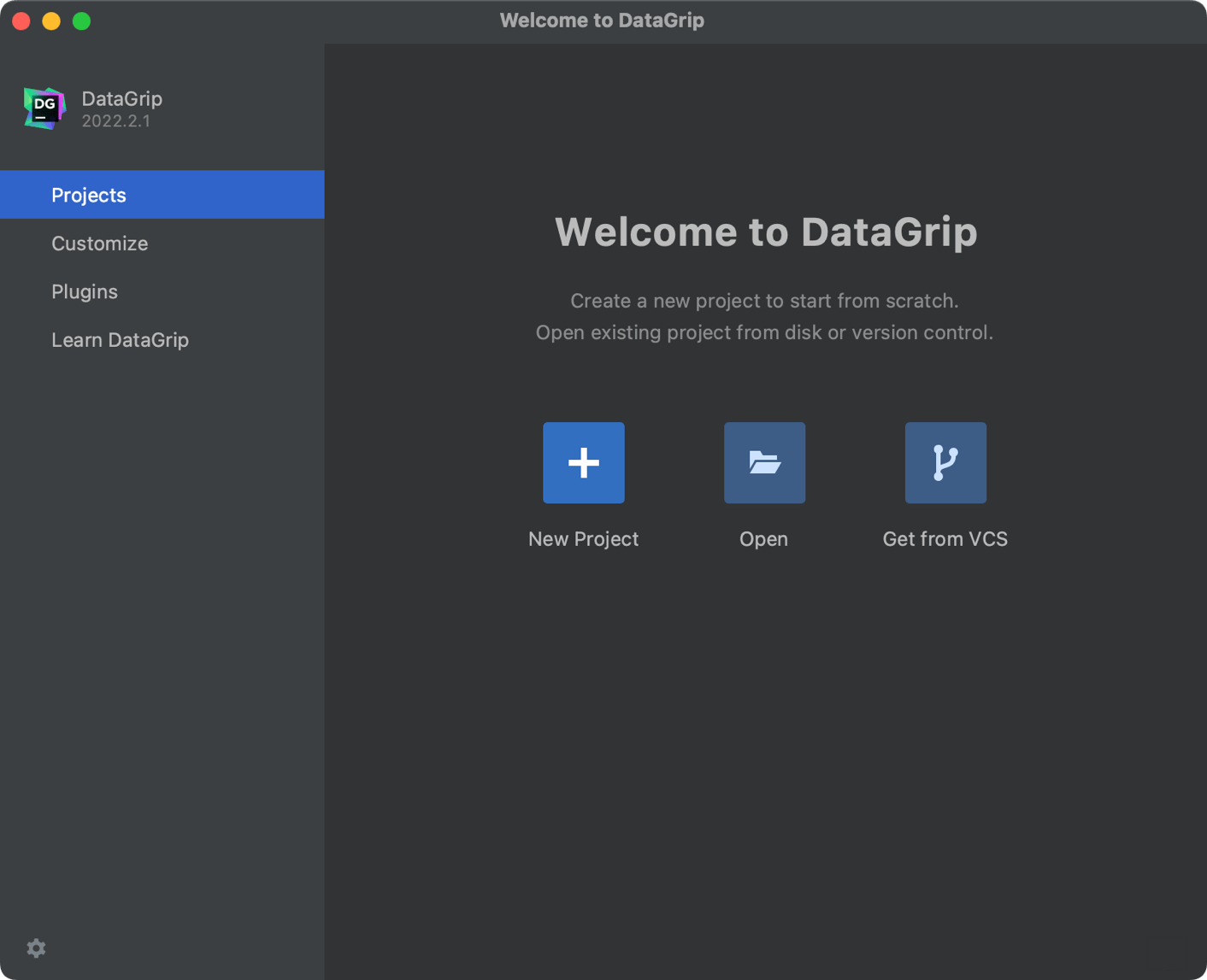The image size is (1207, 980).
Task: Open the settings gear at bottom left
Action: tap(36, 948)
